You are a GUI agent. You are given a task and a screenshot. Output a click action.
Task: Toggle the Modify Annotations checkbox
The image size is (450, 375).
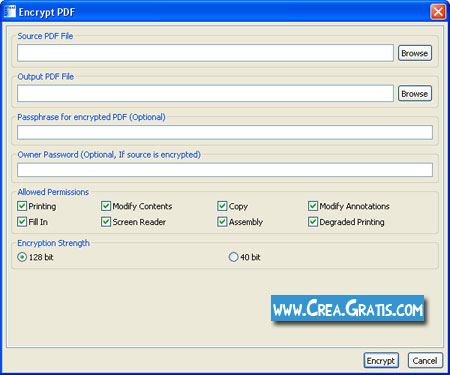coord(313,206)
